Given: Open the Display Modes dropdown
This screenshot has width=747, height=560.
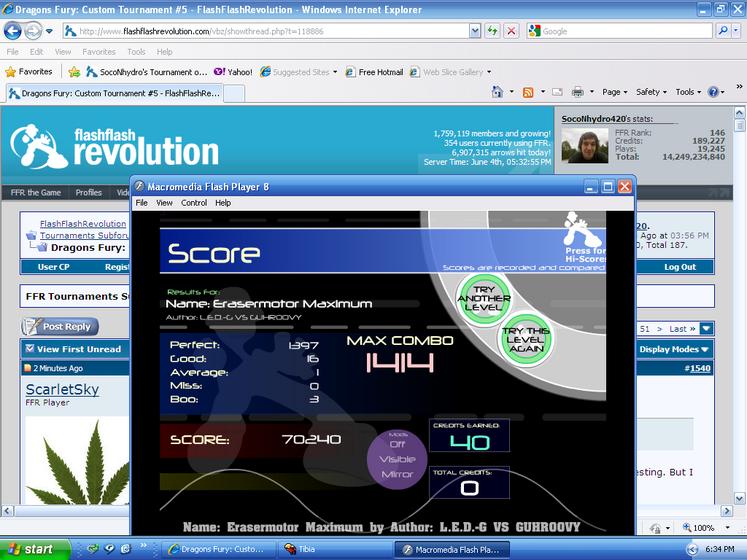Looking at the screenshot, I should coord(674,349).
